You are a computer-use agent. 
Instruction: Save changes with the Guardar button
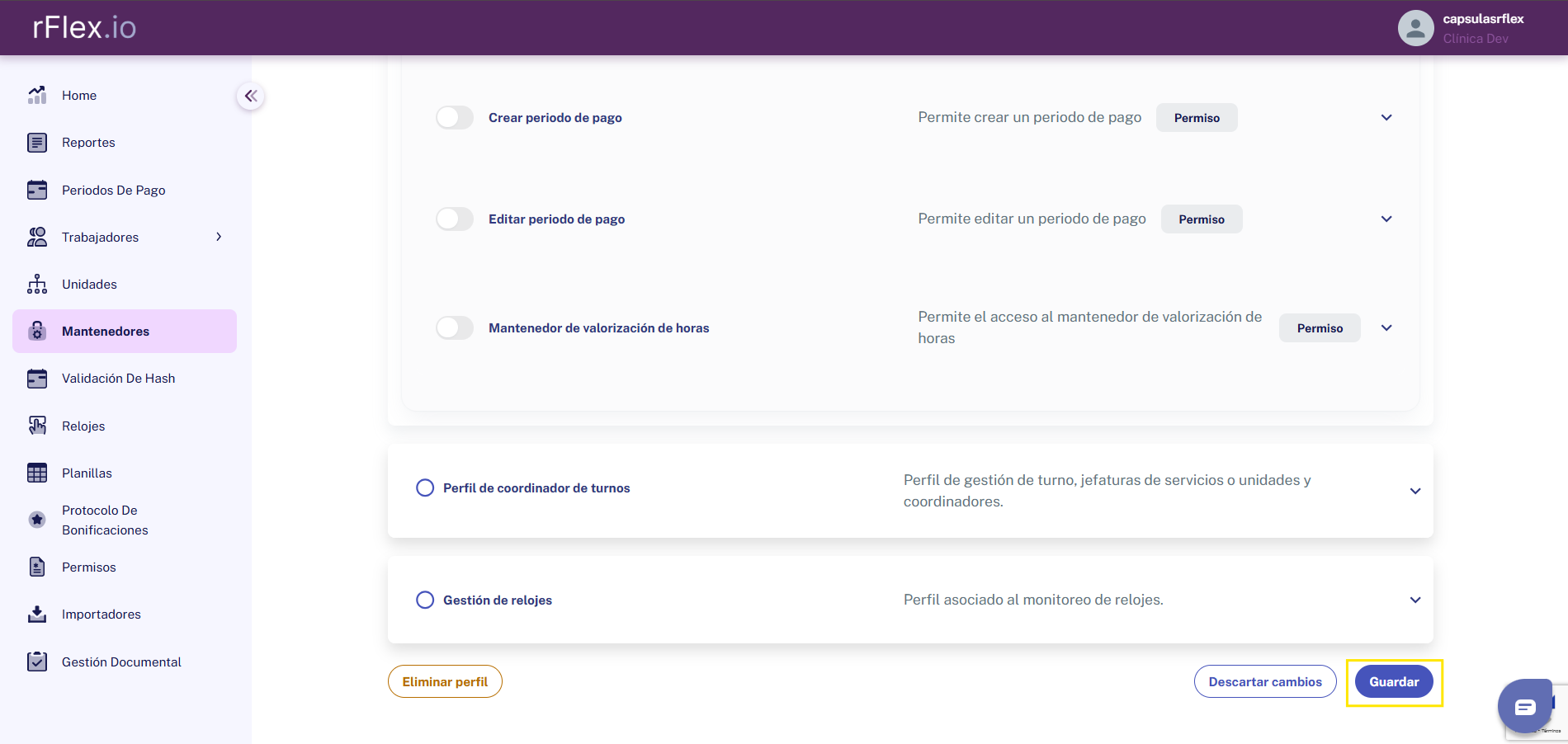[x=1394, y=682]
